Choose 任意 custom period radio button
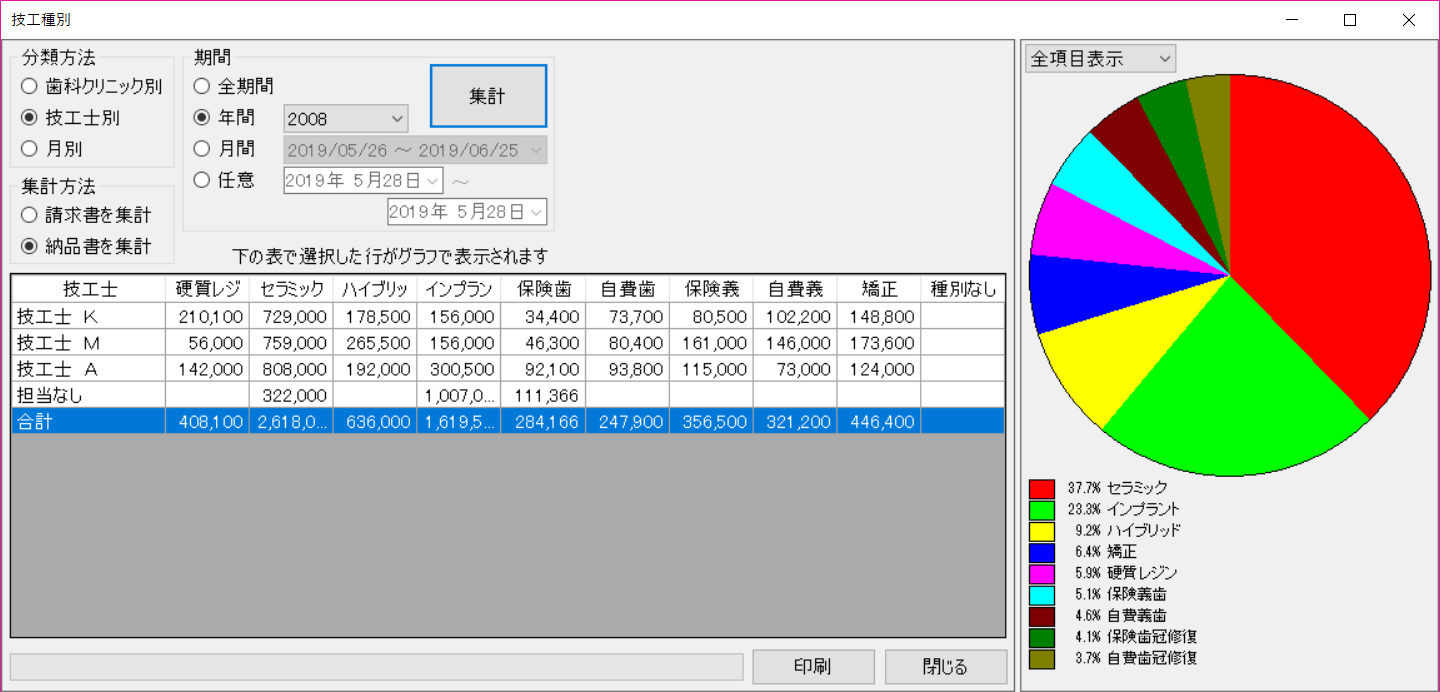This screenshot has height=692, width=1440. [202, 180]
